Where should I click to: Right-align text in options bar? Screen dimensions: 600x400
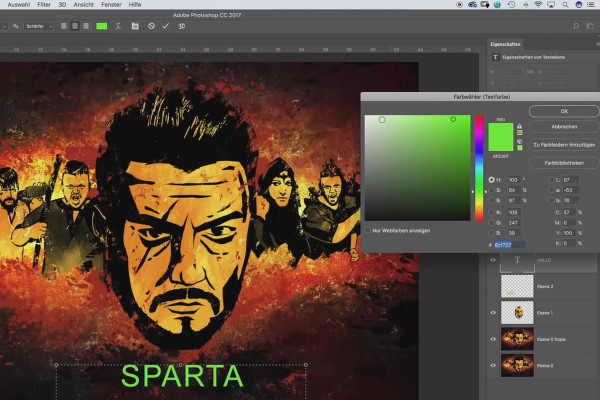86,26
